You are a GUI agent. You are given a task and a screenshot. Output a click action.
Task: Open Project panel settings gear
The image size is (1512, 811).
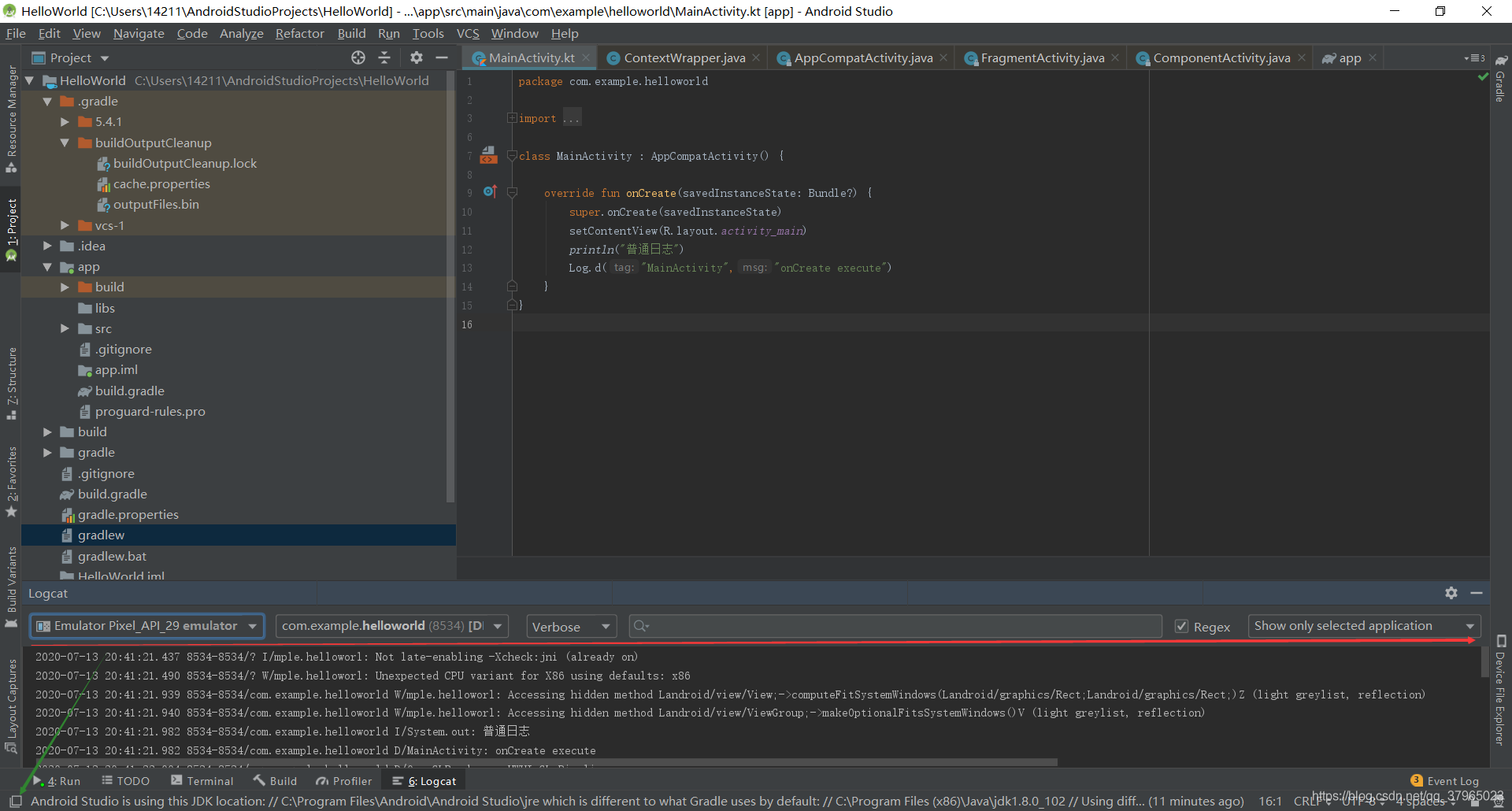click(417, 57)
